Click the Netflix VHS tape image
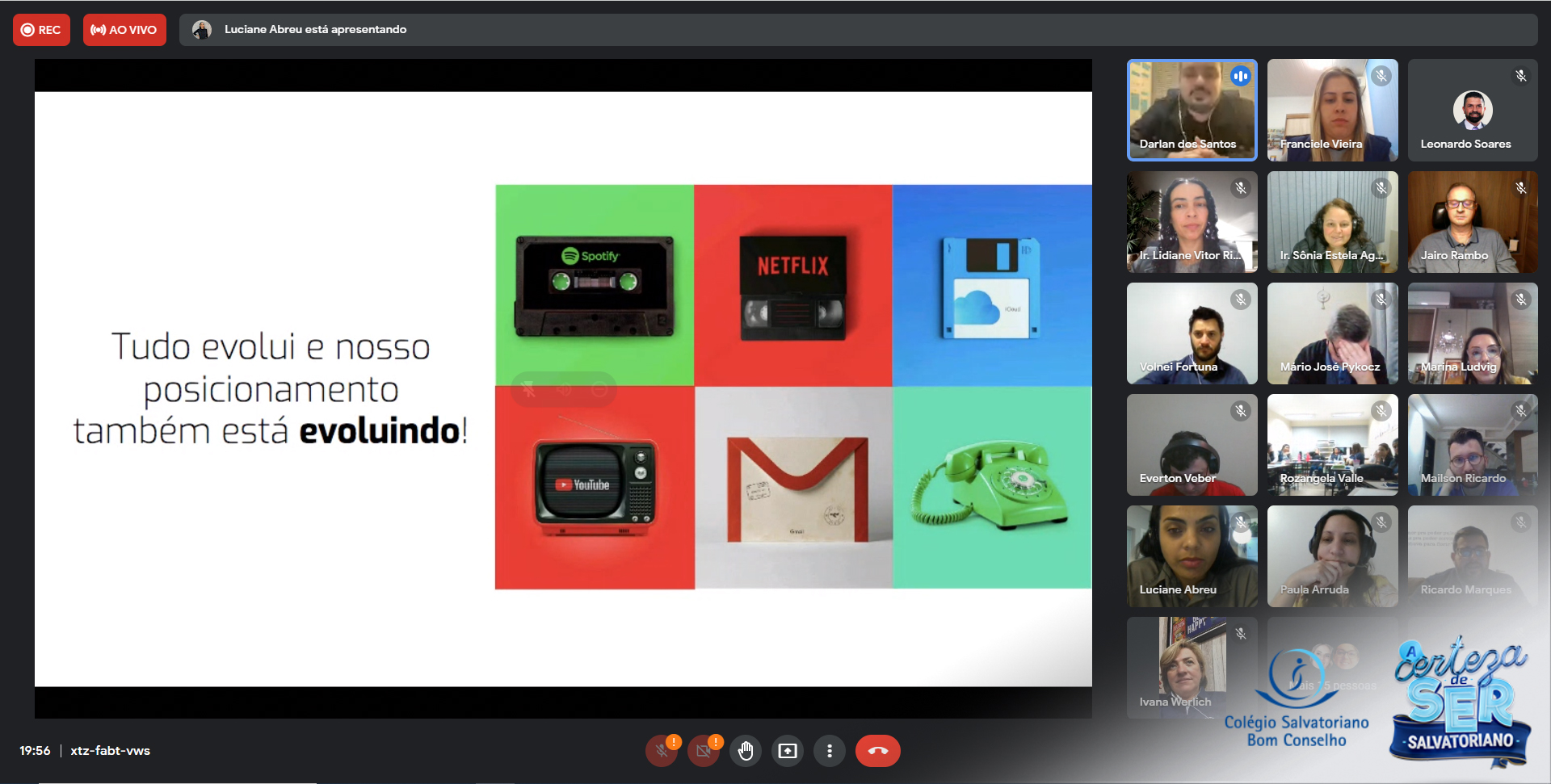Screen dimensions: 1551x784 [x=793, y=285]
